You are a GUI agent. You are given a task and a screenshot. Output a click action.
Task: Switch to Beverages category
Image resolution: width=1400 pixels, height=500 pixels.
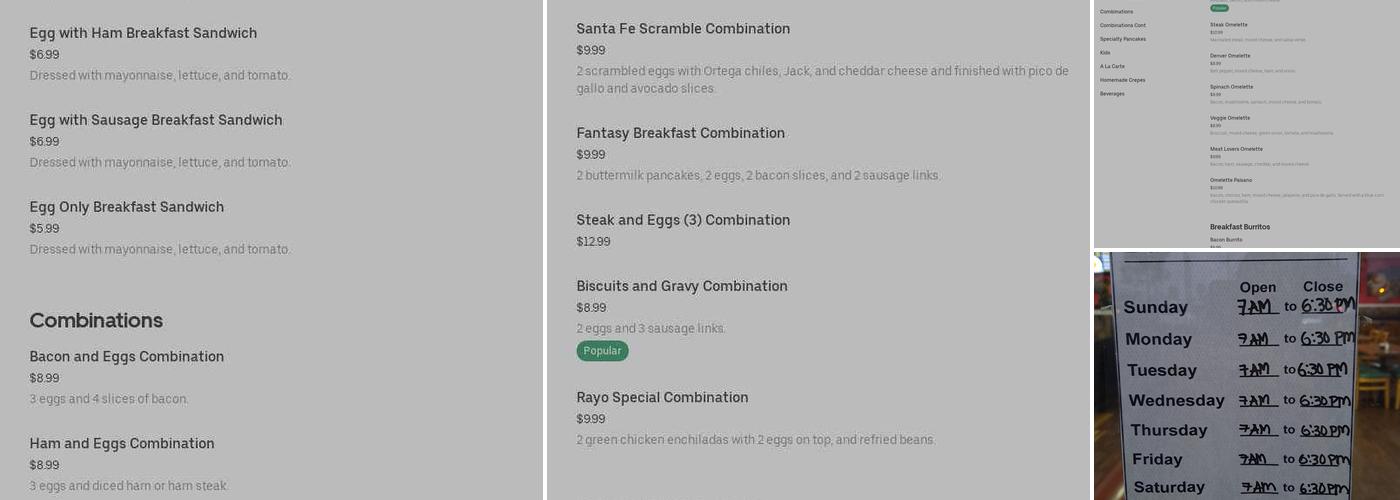(x=1112, y=94)
